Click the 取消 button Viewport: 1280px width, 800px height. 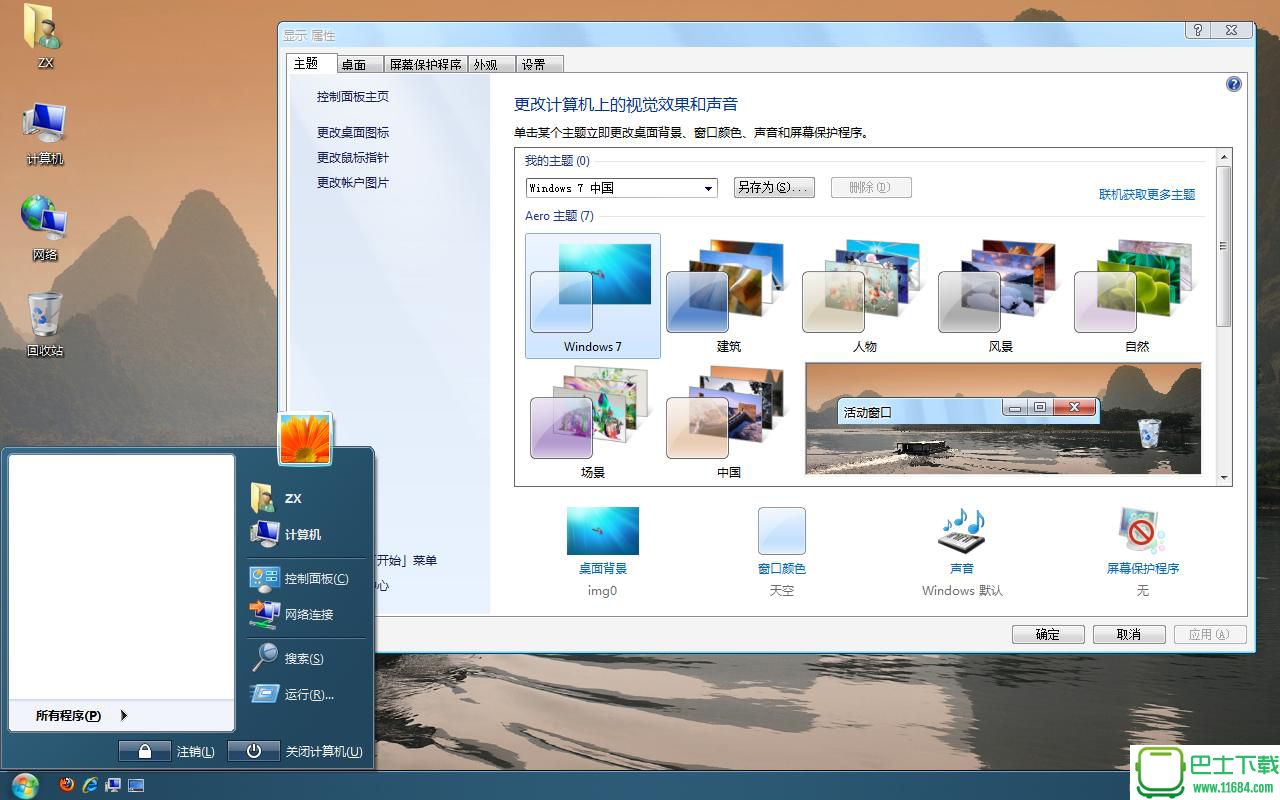pos(1129,634)
